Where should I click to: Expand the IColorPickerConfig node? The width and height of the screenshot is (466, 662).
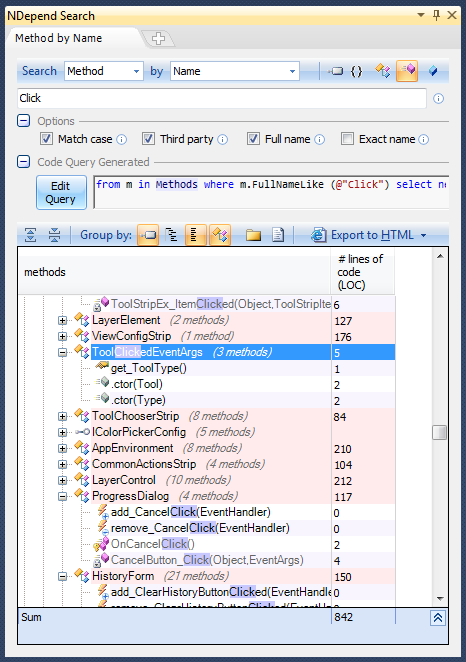[62, 432]
